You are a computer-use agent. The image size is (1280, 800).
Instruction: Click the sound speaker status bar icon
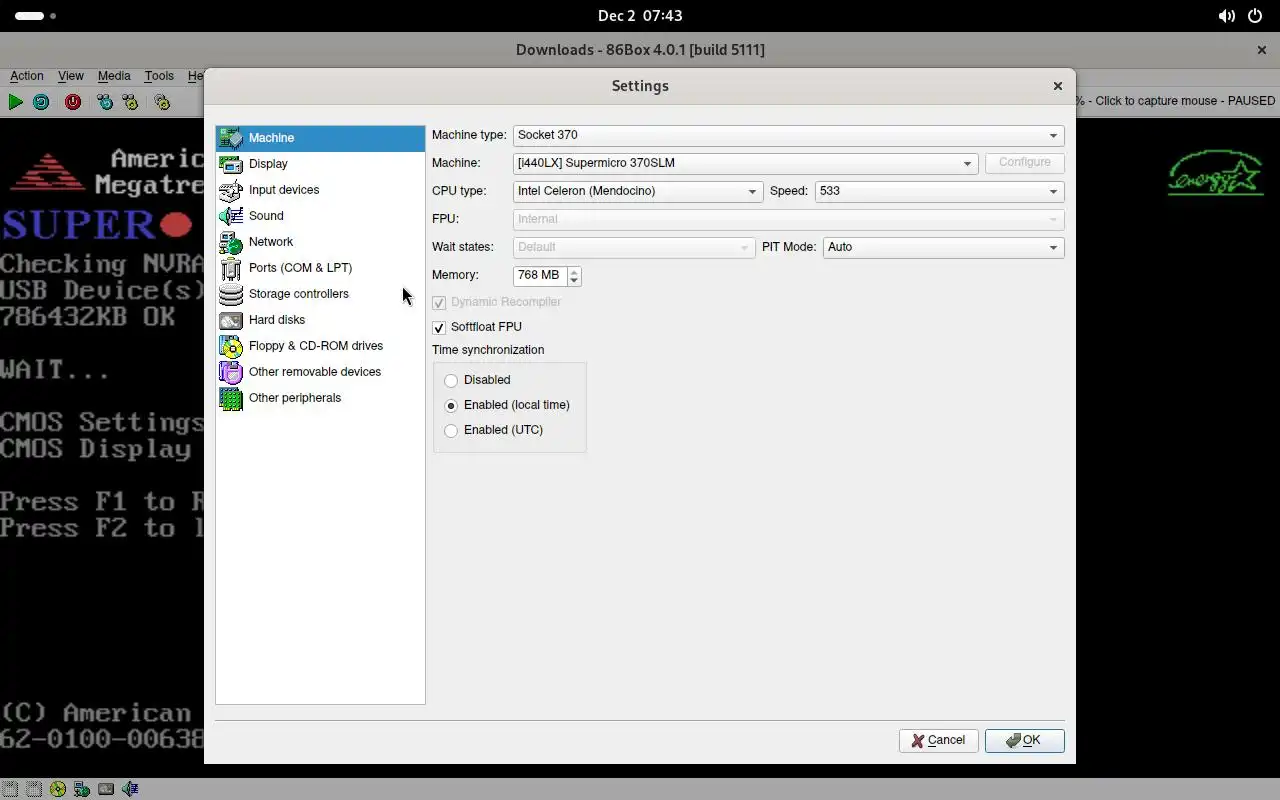130,789
